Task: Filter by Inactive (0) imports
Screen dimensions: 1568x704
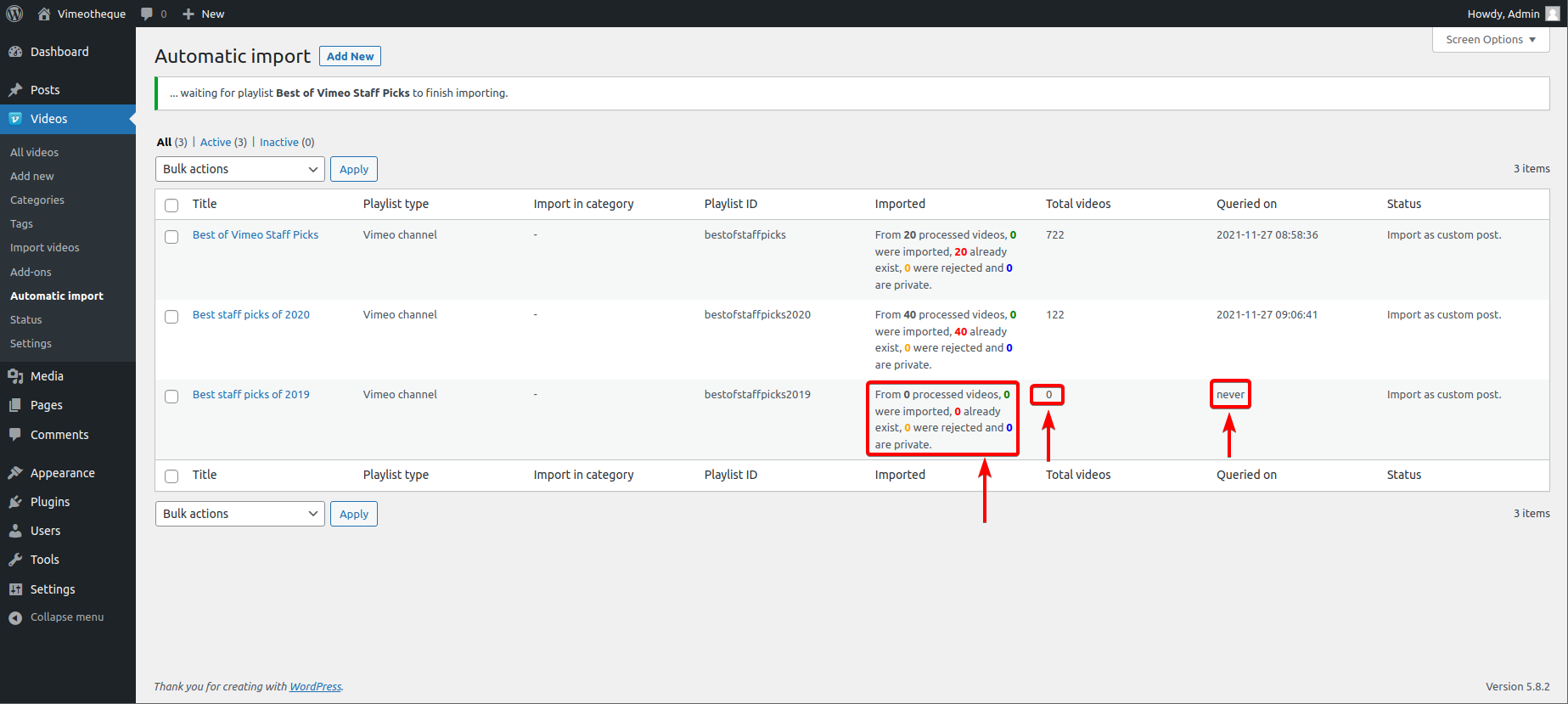Action: click(x=287, y=142)
